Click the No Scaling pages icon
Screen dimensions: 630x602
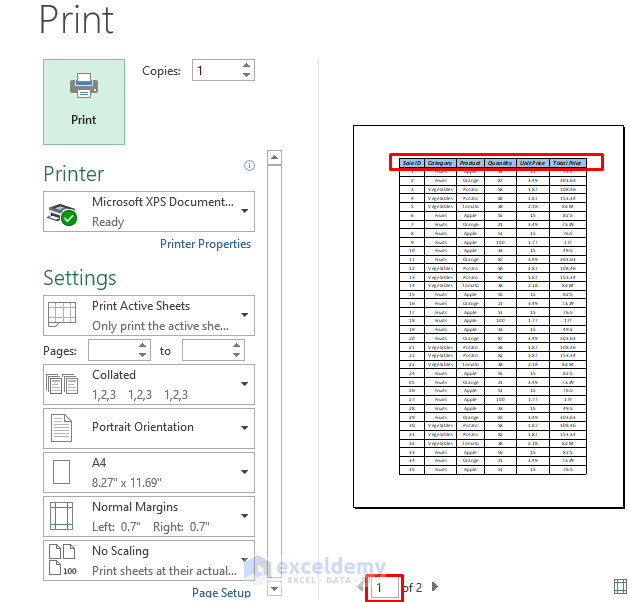62,560
